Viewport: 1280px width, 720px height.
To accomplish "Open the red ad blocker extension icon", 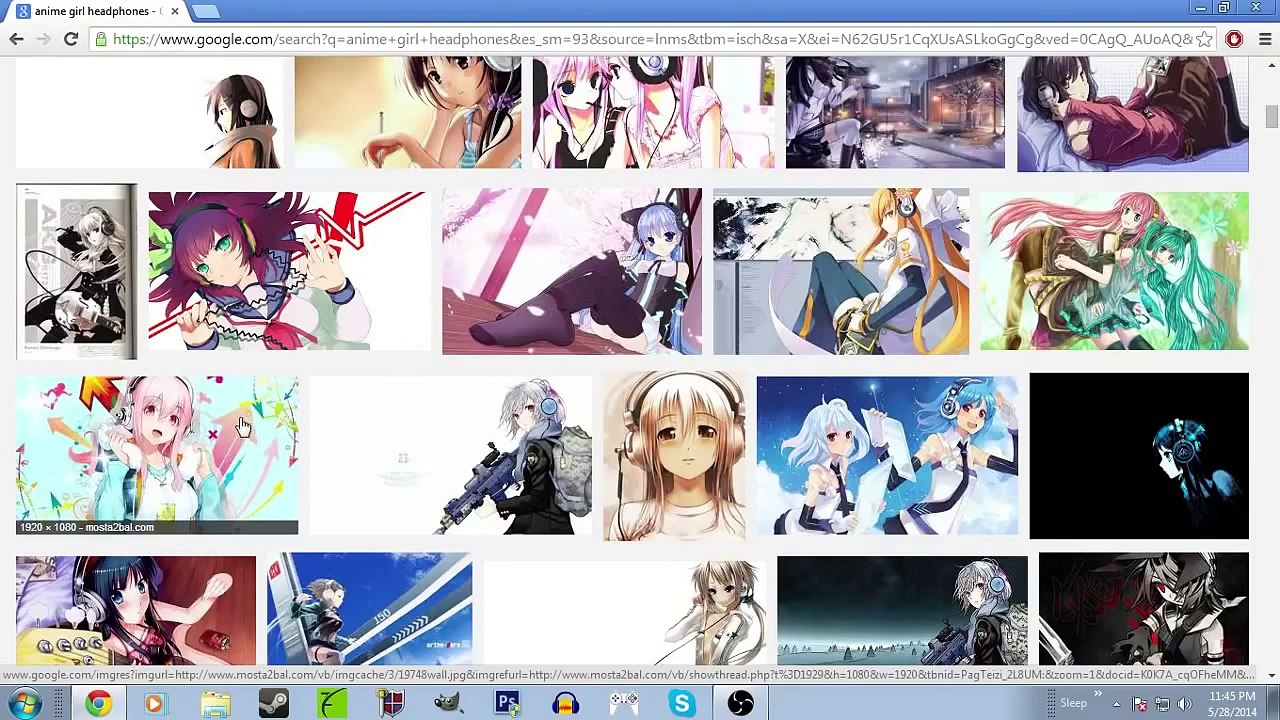I will [1235, 39].
